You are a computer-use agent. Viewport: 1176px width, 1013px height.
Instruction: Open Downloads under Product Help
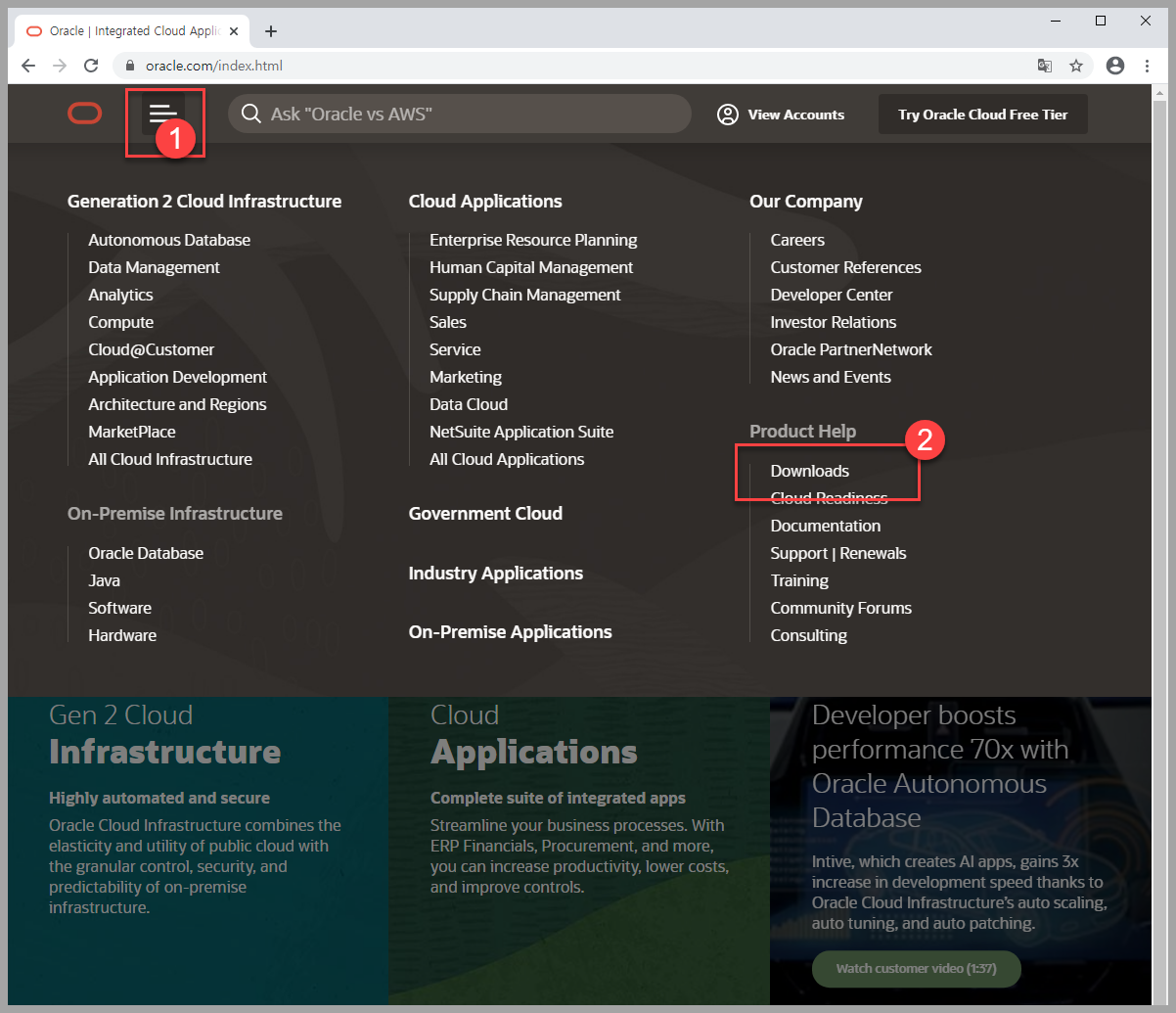tap(810, 471)
